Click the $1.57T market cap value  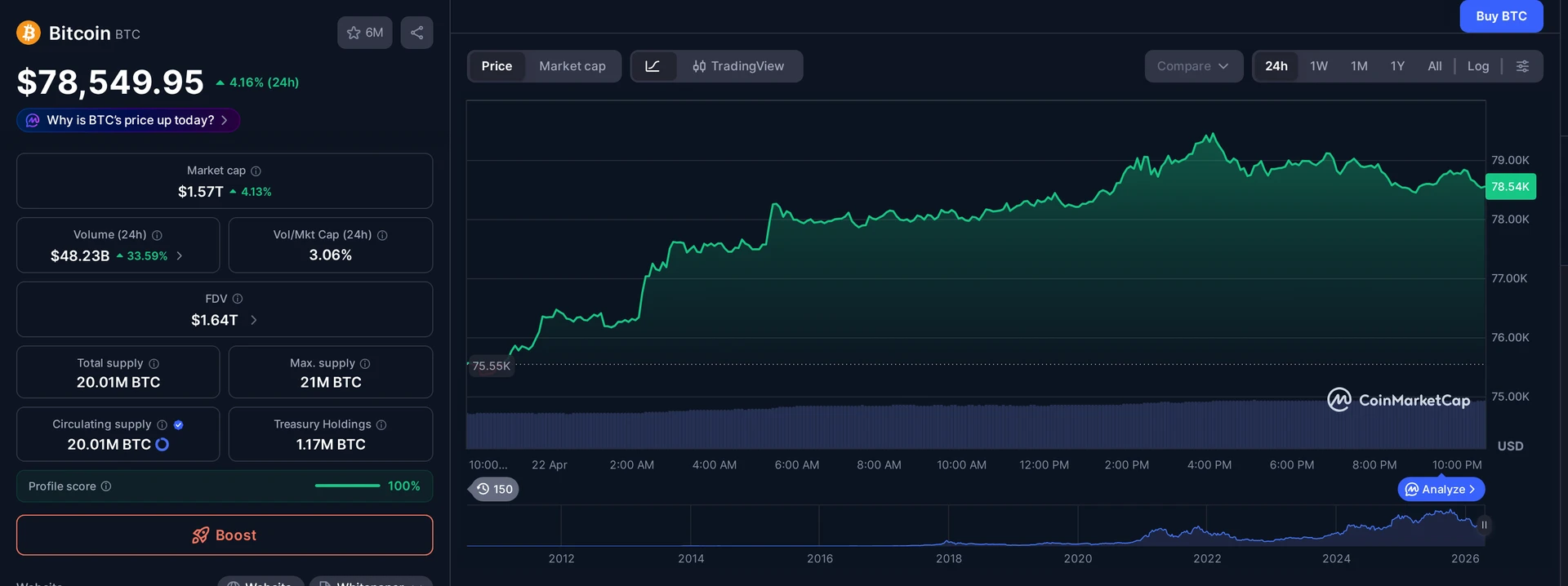coord(201,192)
